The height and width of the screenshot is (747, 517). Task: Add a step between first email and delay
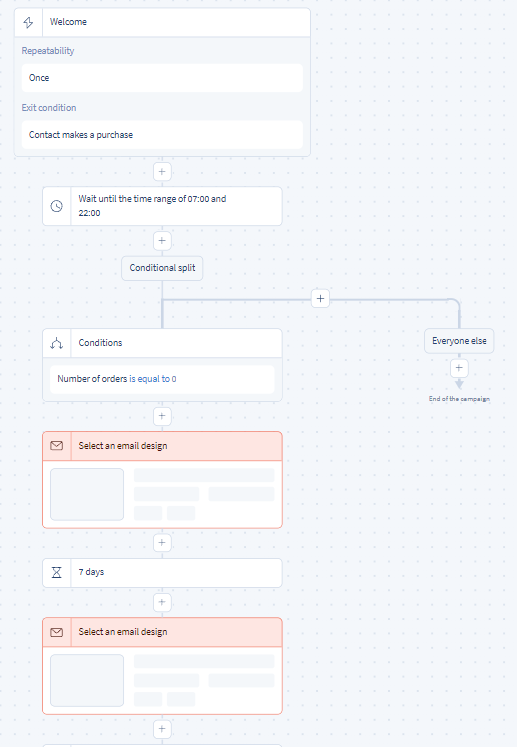click(x=162, y=543)
